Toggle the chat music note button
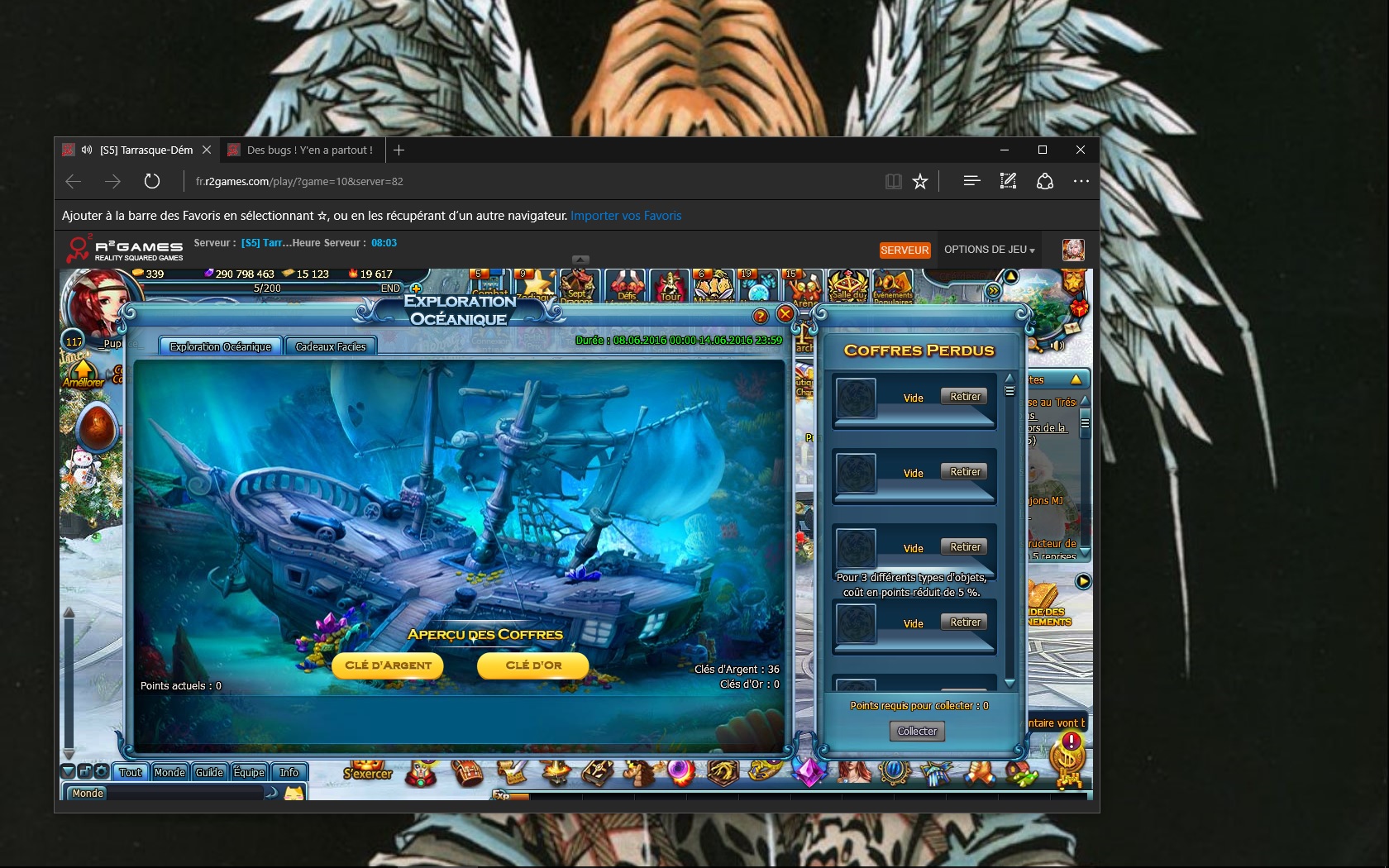The height and width of the screenshot is (868, 1389). click(x=84, y=771)
